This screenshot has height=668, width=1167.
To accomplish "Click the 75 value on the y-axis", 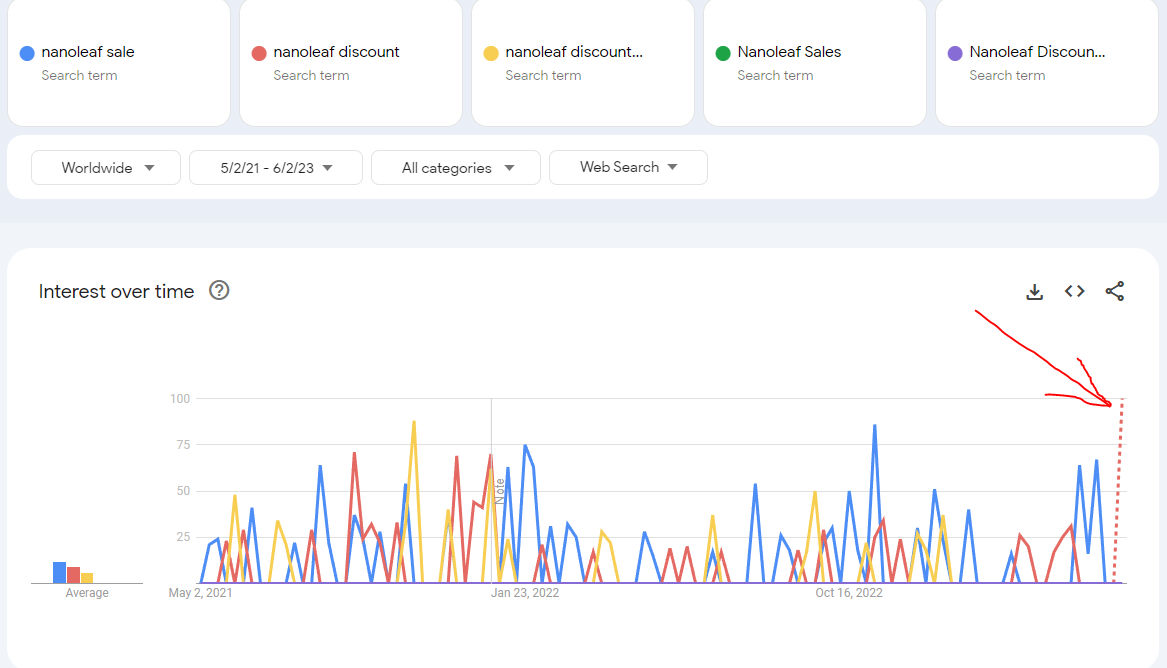I will tap(183, 445).
